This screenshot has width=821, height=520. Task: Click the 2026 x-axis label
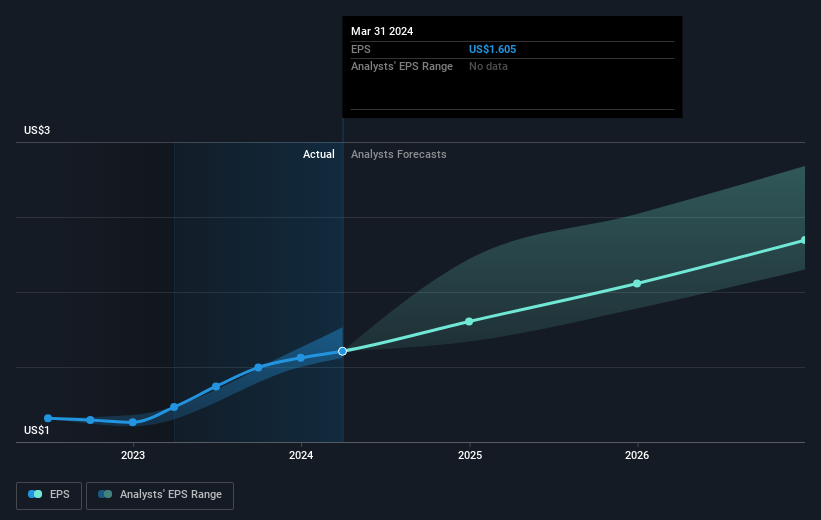pos(637,456)
